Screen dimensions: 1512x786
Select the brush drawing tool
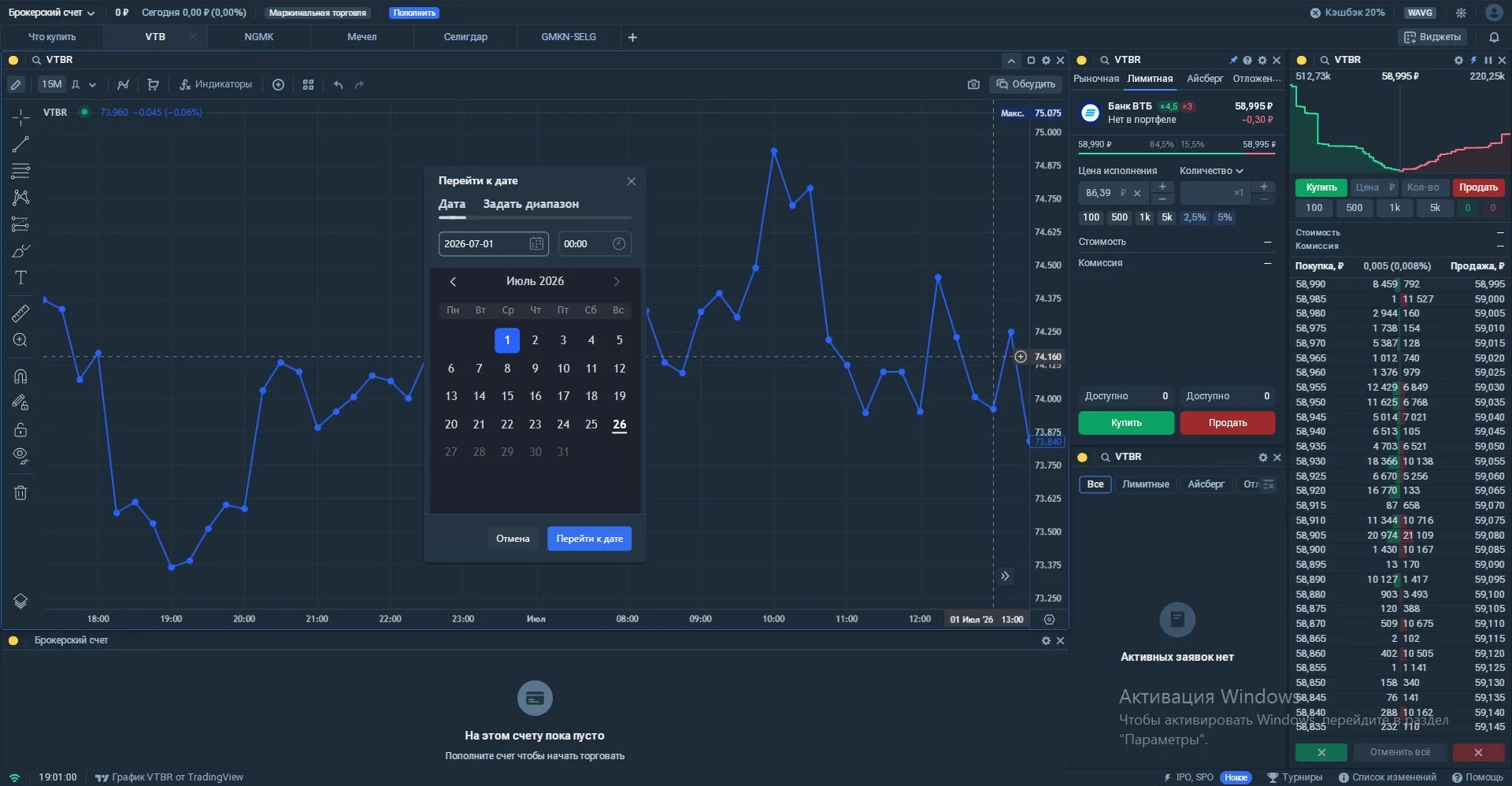tap(20, 251)
